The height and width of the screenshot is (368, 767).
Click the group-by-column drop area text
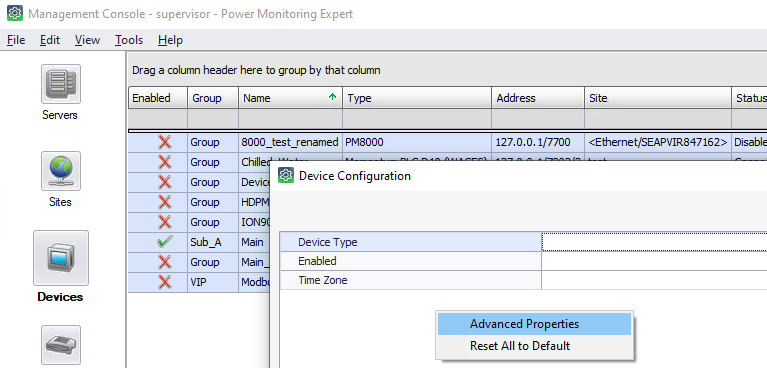[x=256, y=70]
